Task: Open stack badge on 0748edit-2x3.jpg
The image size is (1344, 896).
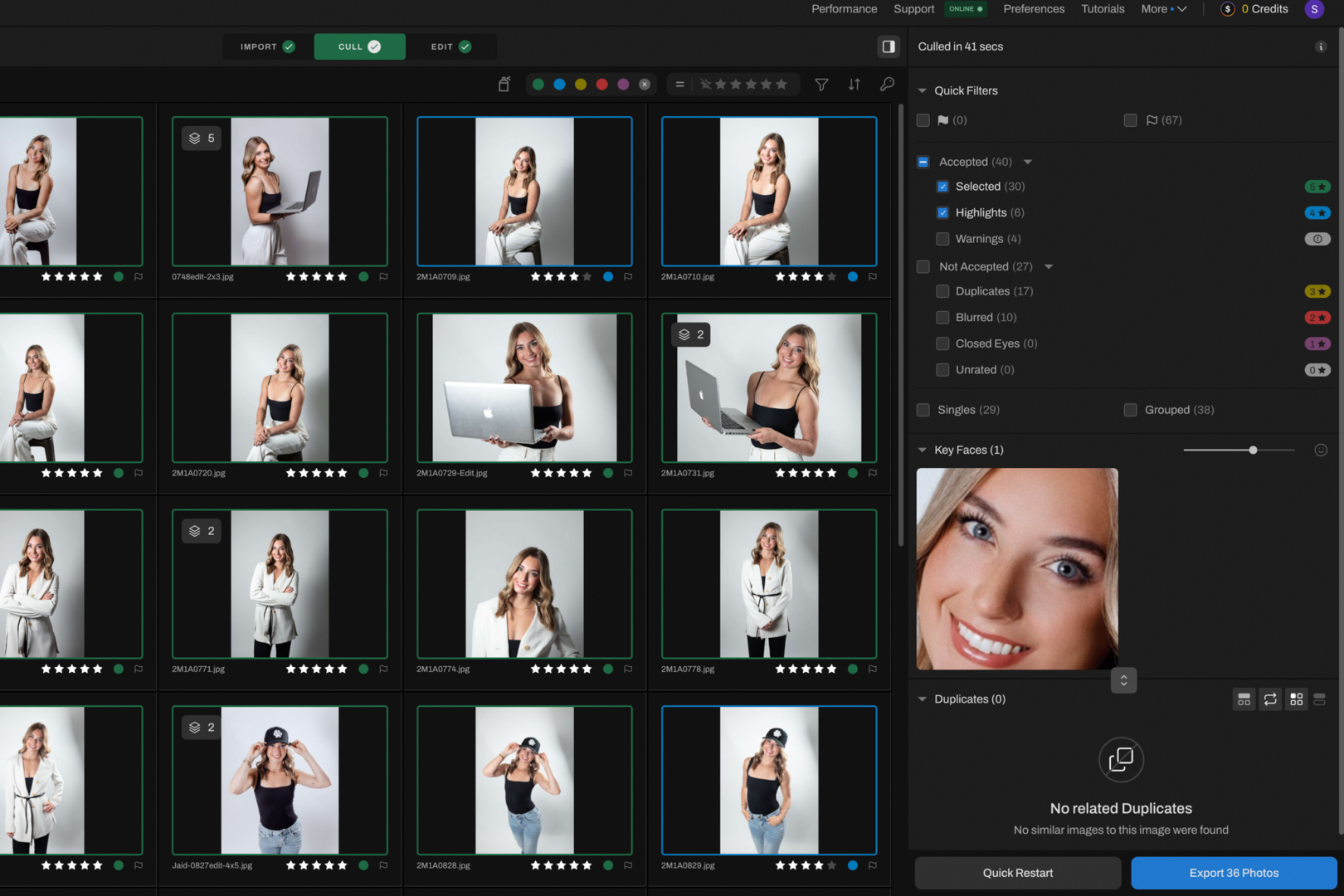Action: [202, 138]
